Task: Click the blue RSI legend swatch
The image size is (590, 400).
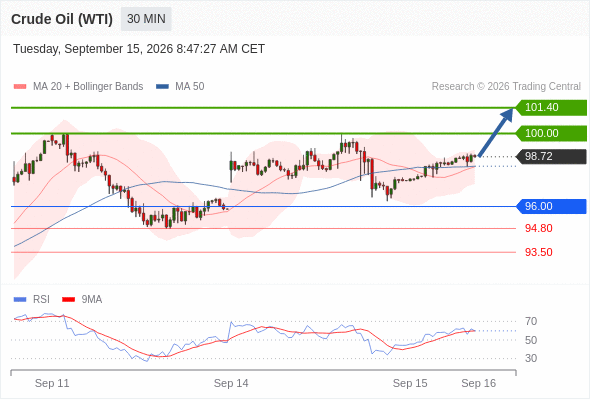Action: point(20,300)
